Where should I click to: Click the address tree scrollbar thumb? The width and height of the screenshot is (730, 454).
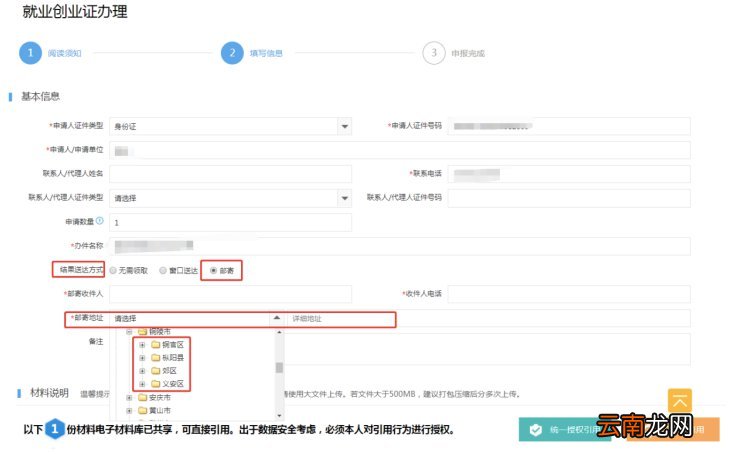tap(279, 367)
